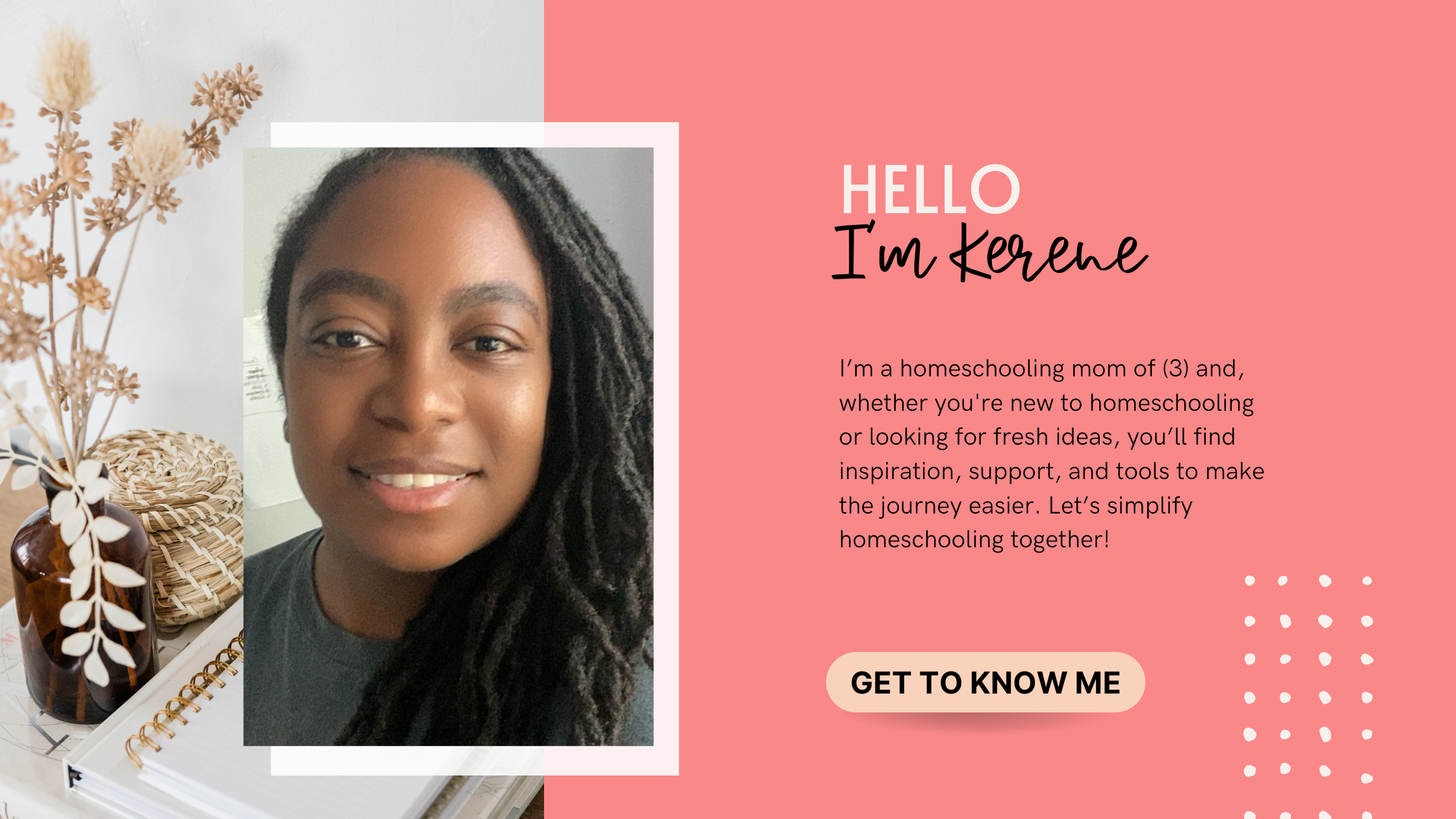
Task: Click the gray wall behind the flowers
Action: (x=390, y=58)
